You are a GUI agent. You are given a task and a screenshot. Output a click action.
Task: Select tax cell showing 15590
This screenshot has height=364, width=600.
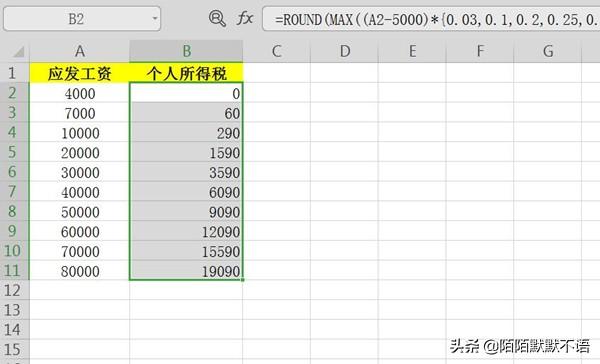[186, 251]
